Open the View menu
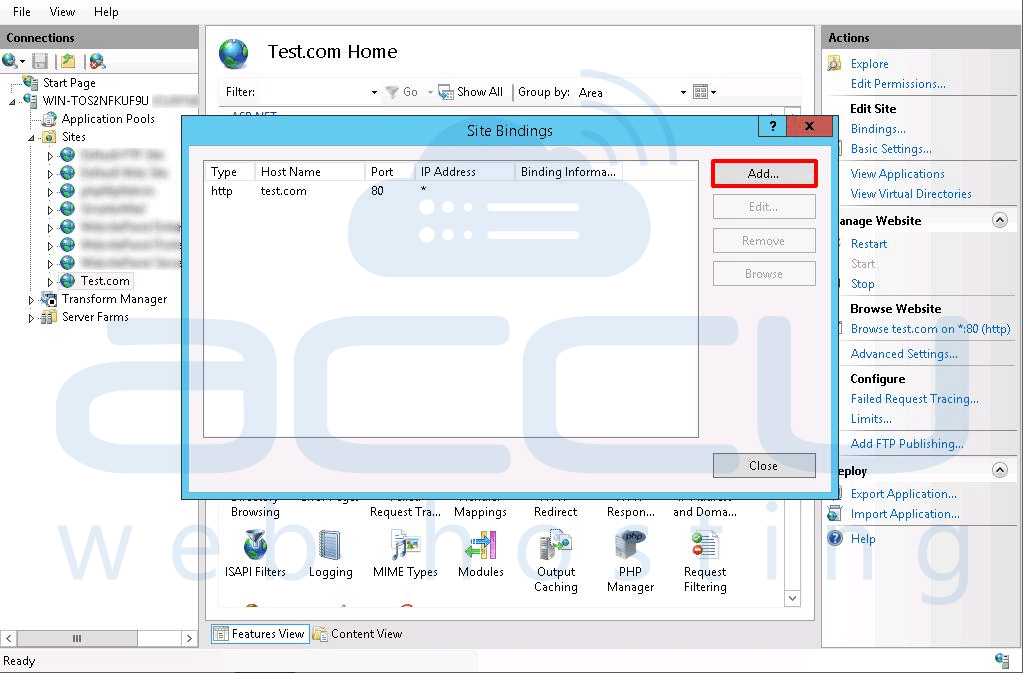Image resolution: width=1023 pixels, height=673 pixels. tap(62, 11)
